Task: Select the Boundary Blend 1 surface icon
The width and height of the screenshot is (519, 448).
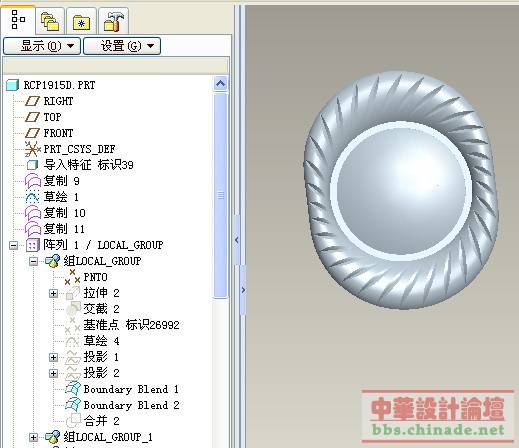Action: coord(73,389)
